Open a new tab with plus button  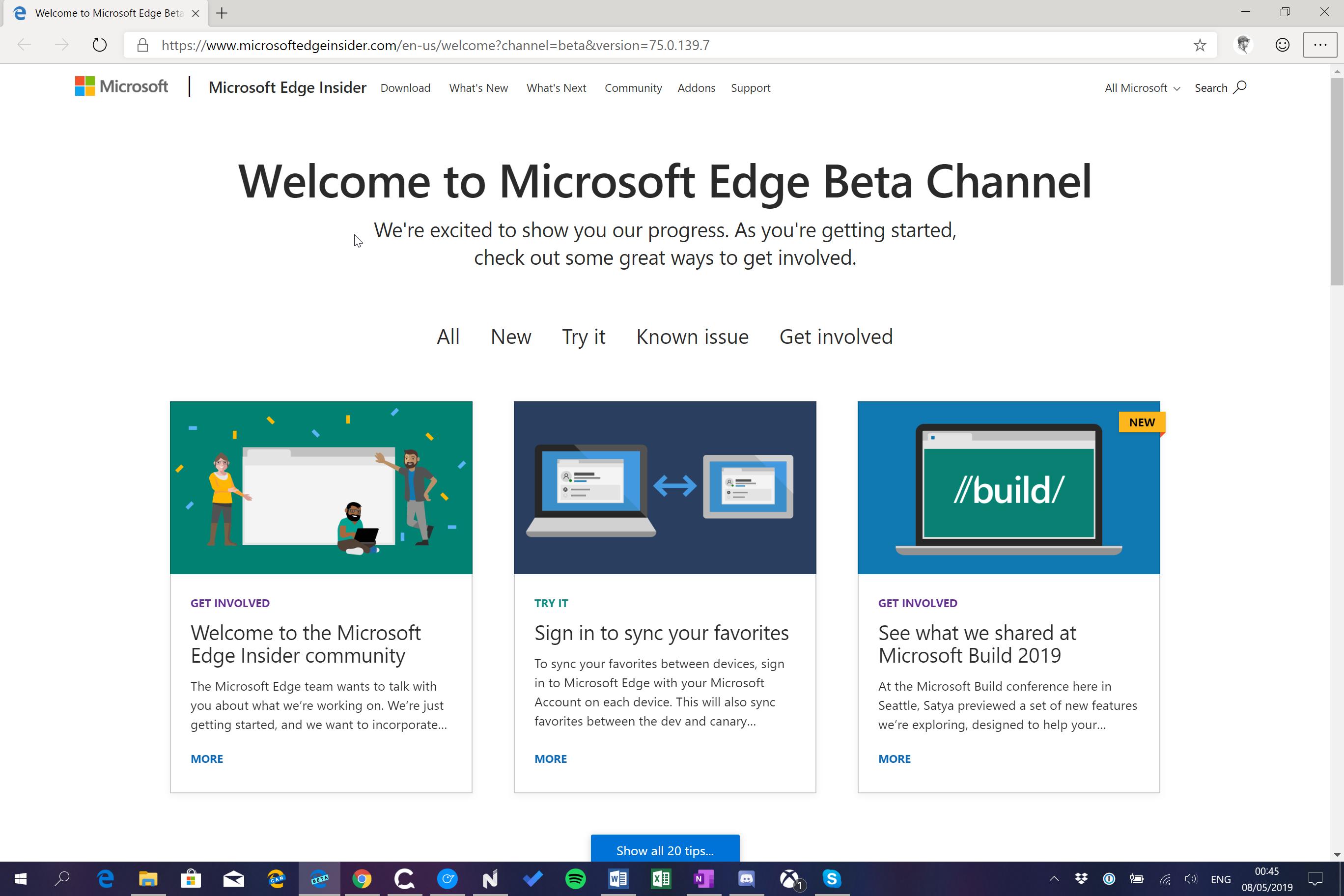coord(222,13)
